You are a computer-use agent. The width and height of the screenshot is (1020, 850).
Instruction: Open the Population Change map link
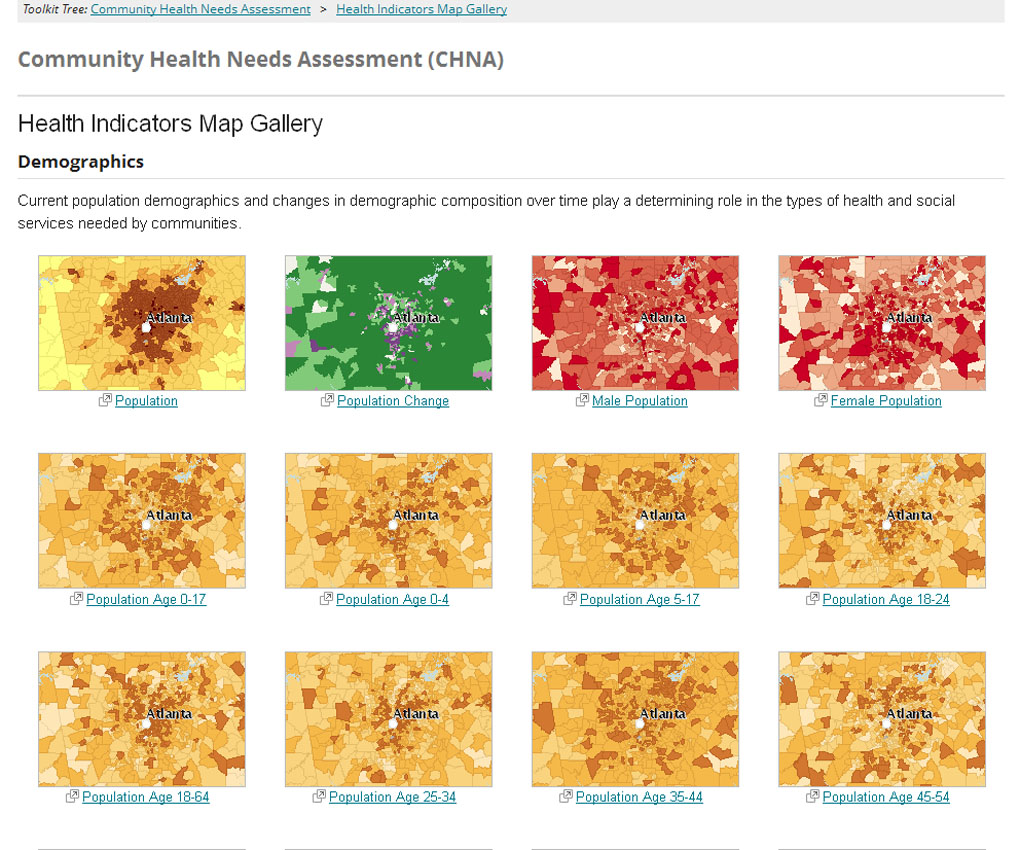click(x=393, y=400)
